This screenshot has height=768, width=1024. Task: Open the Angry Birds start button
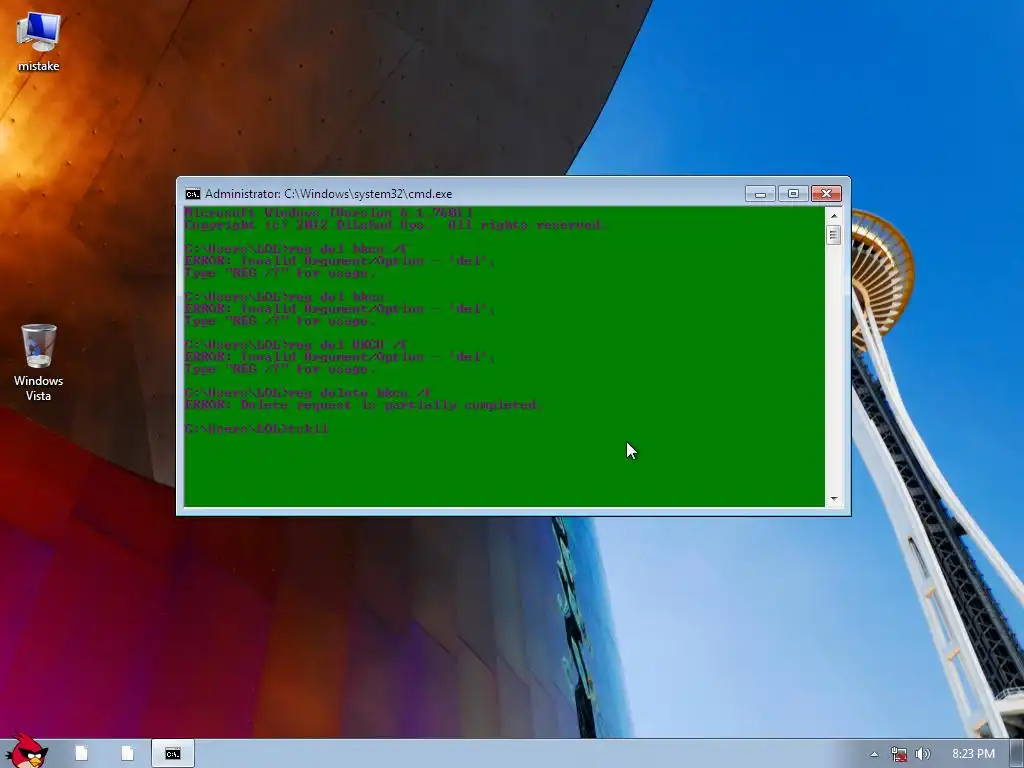26,751
